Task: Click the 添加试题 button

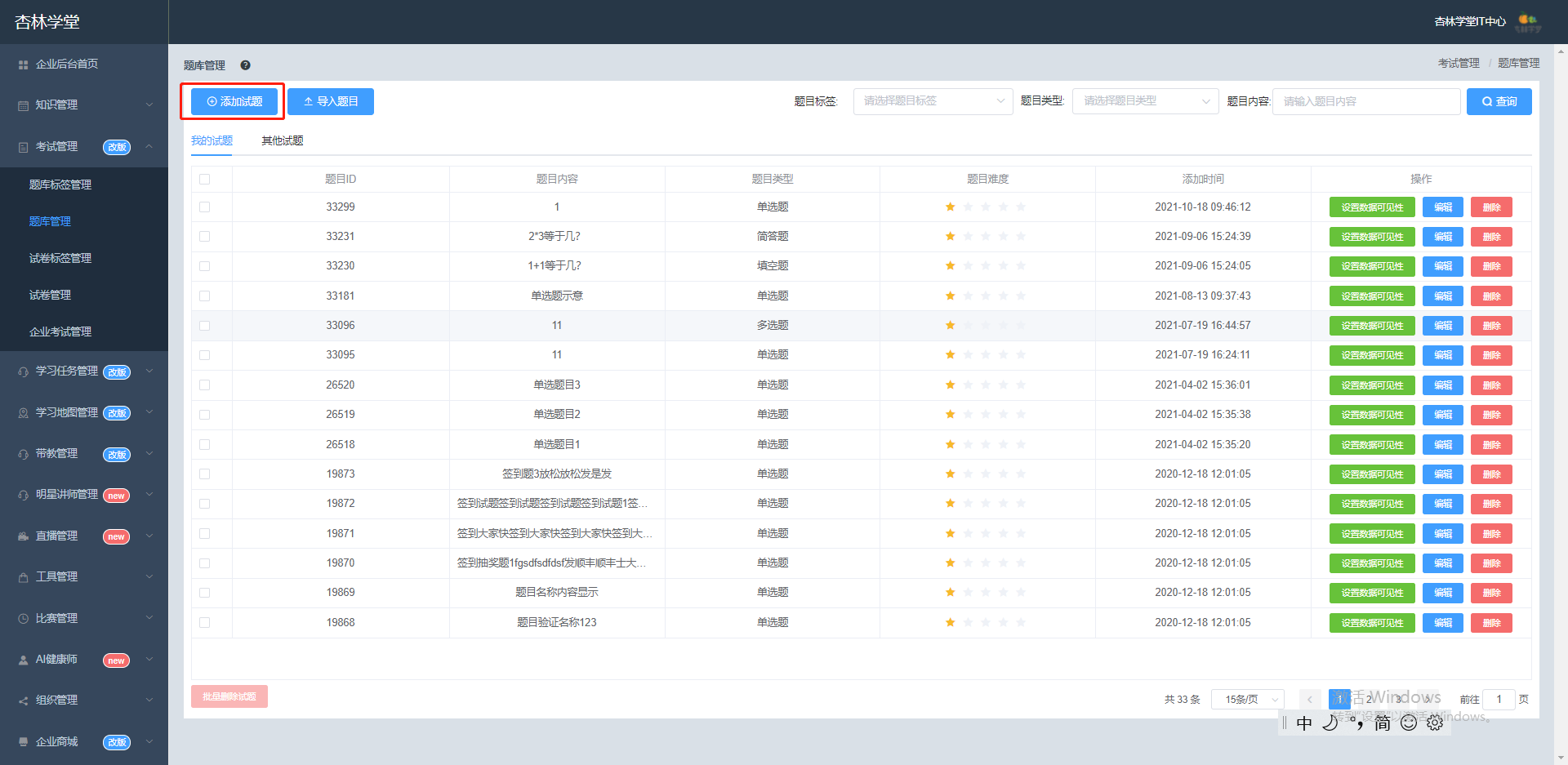Action: 234,102
